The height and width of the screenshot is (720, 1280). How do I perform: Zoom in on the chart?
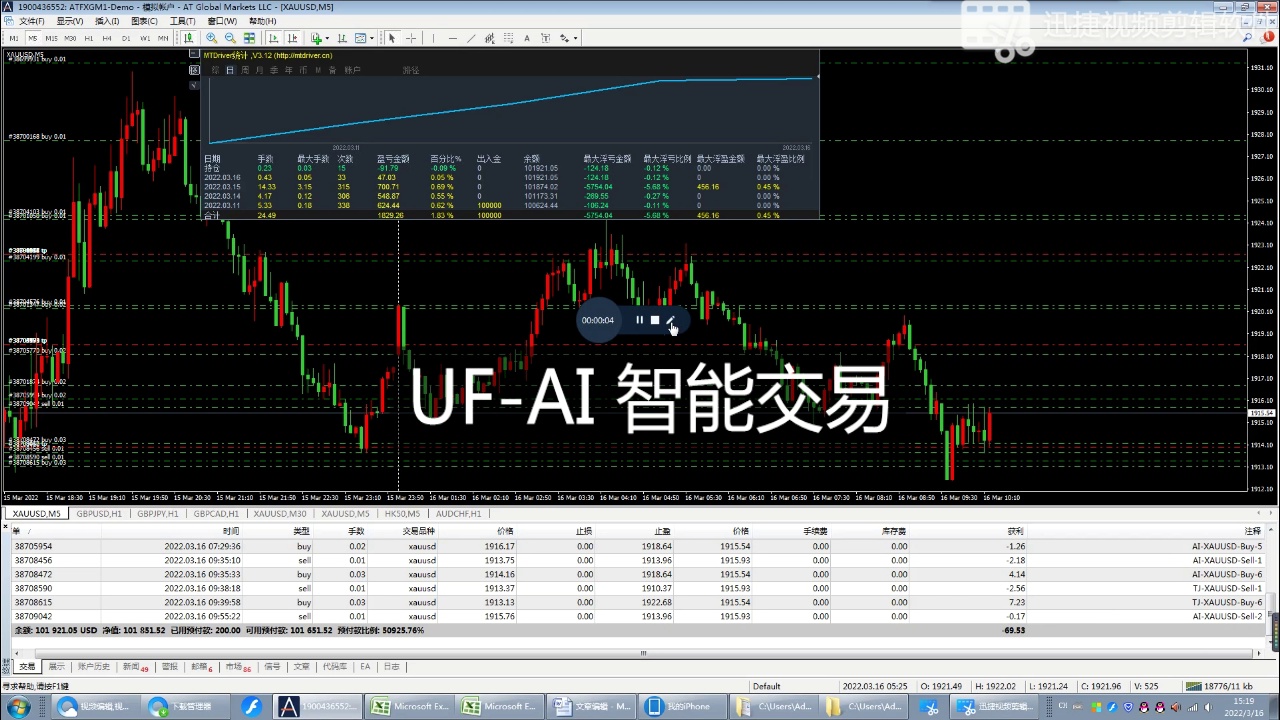212,38
